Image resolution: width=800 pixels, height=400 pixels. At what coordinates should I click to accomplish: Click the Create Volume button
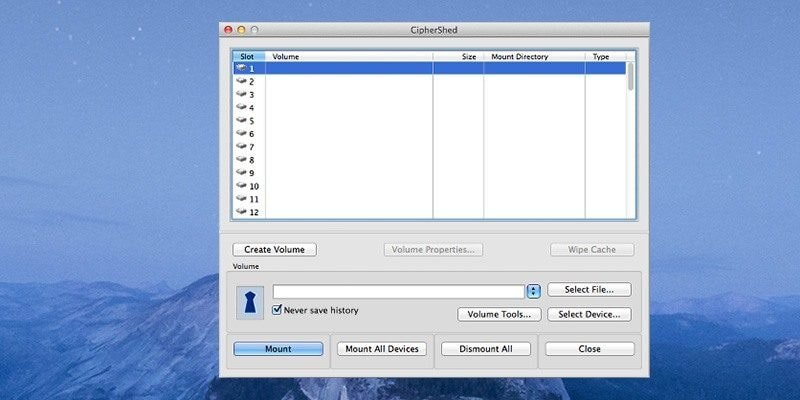[x=274, y=249]
